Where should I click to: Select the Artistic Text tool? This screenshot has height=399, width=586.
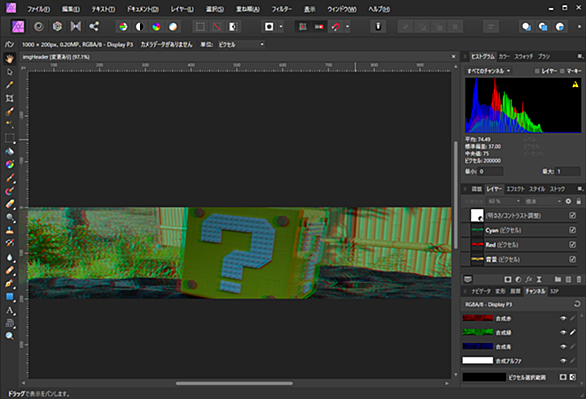coord(10,310)
